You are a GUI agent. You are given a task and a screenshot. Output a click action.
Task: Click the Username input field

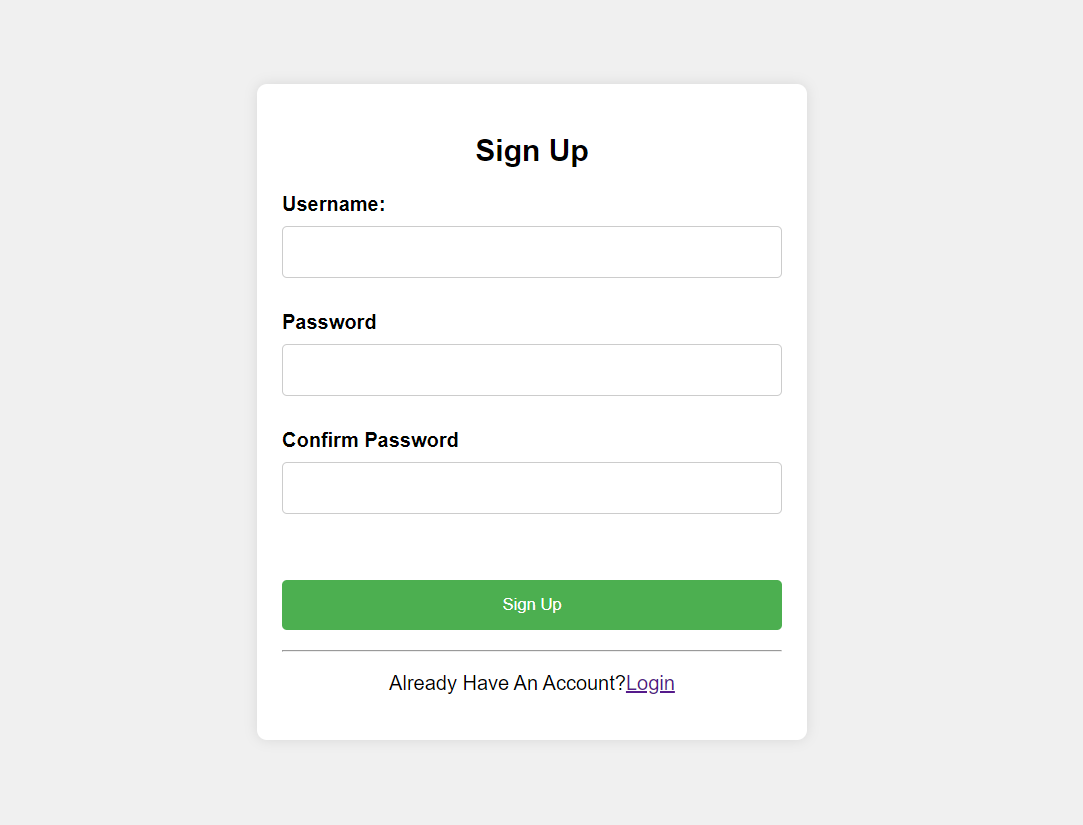(x=531, y=252)
